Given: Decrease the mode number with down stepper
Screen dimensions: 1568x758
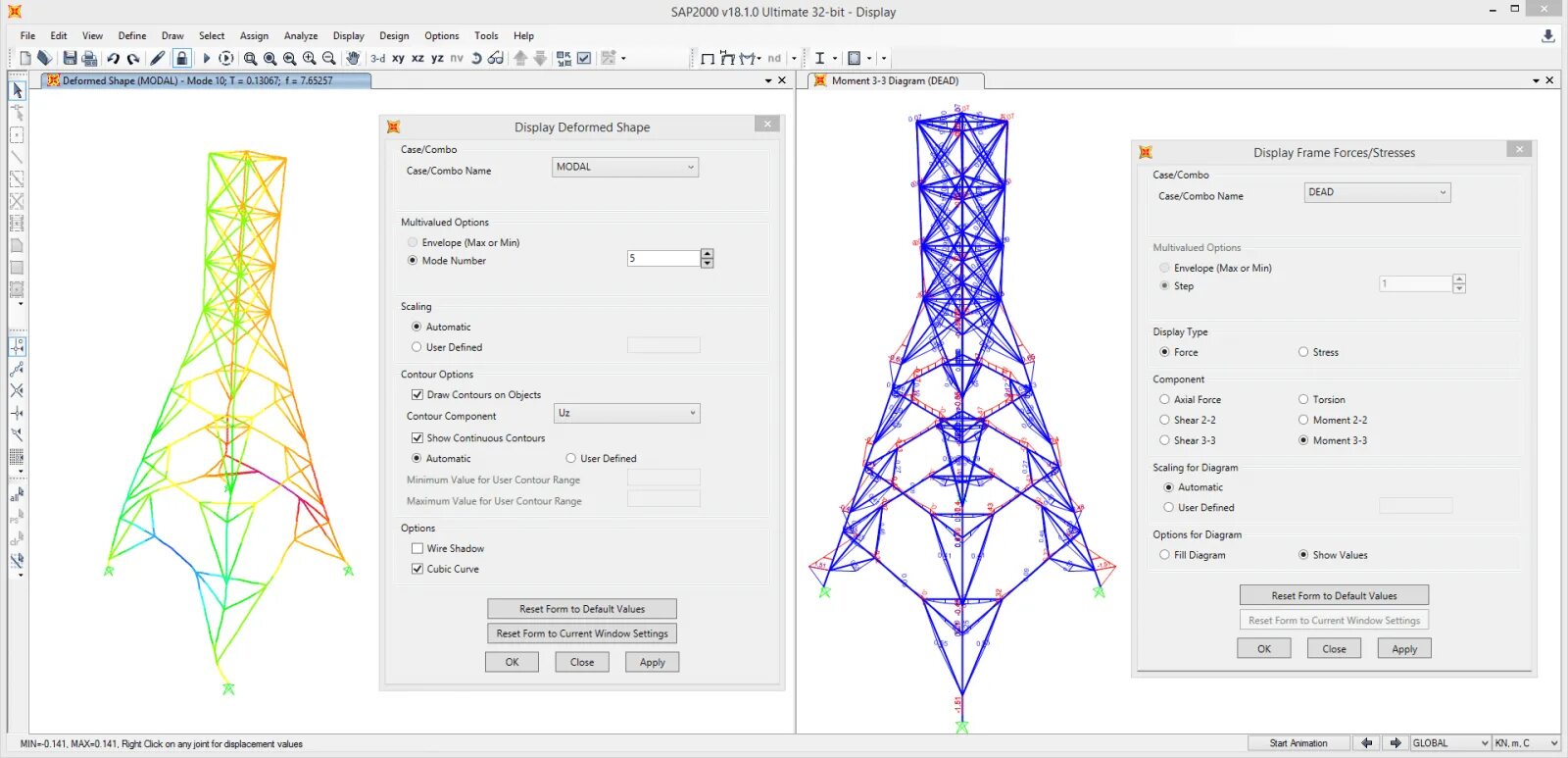Looking at the screenshot, I should [708, 263].
